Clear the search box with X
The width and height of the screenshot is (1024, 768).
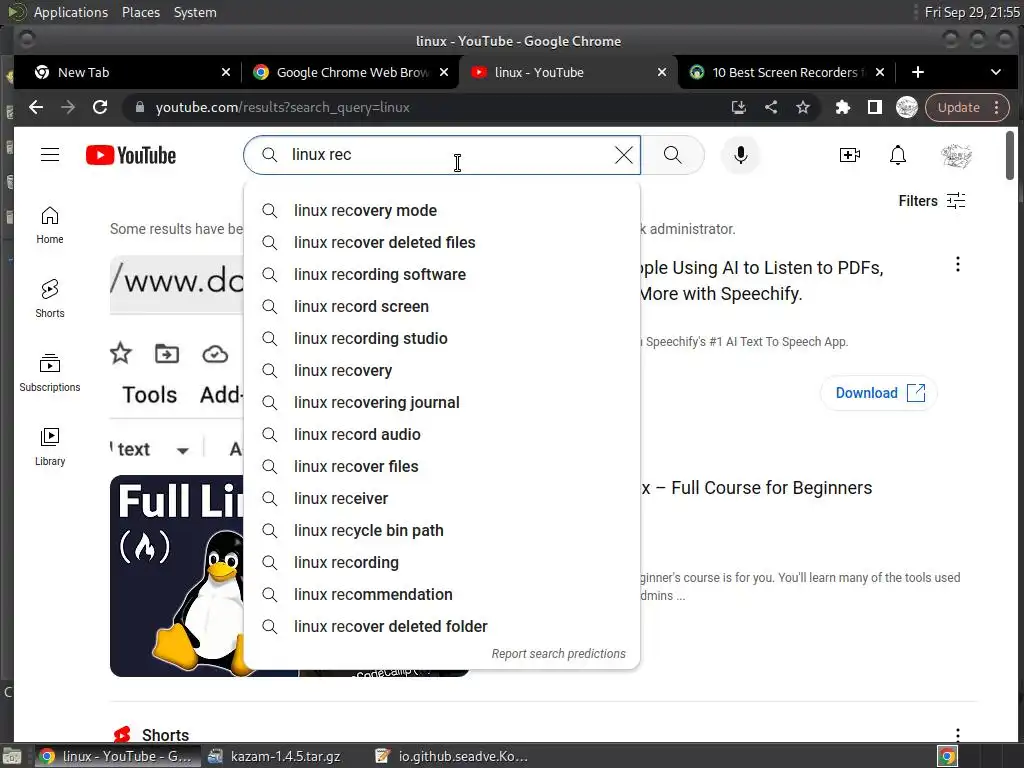(x=624, y=155)
